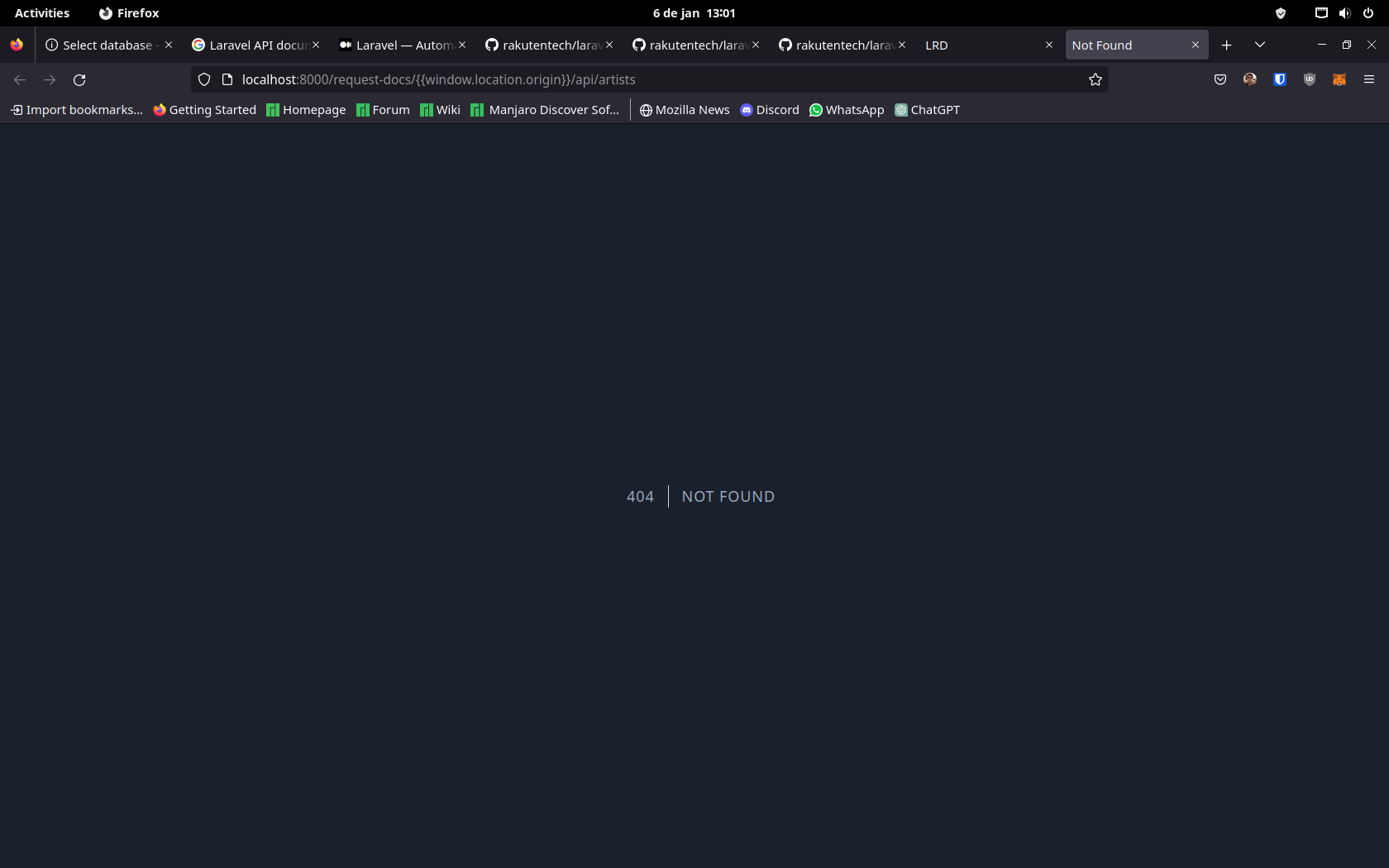The width and height of the screenshot is (1389, 868).
Task: Open the calendar by clicking the clock
Action: 694,12
